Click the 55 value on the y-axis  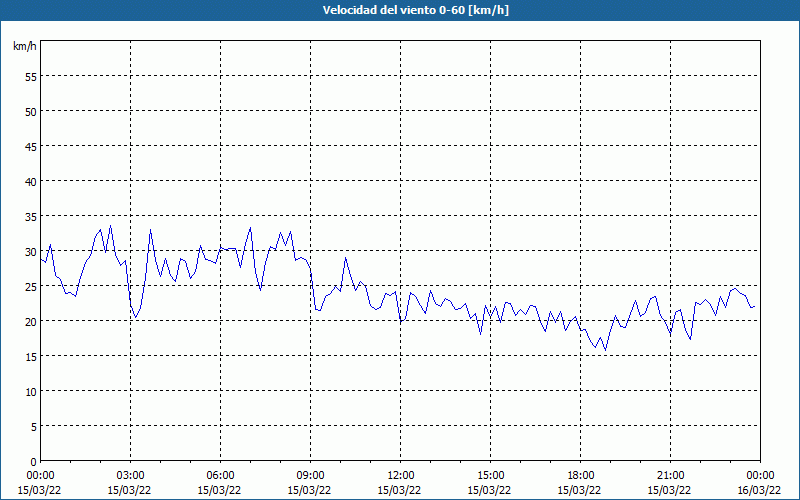tap(31, 77)
